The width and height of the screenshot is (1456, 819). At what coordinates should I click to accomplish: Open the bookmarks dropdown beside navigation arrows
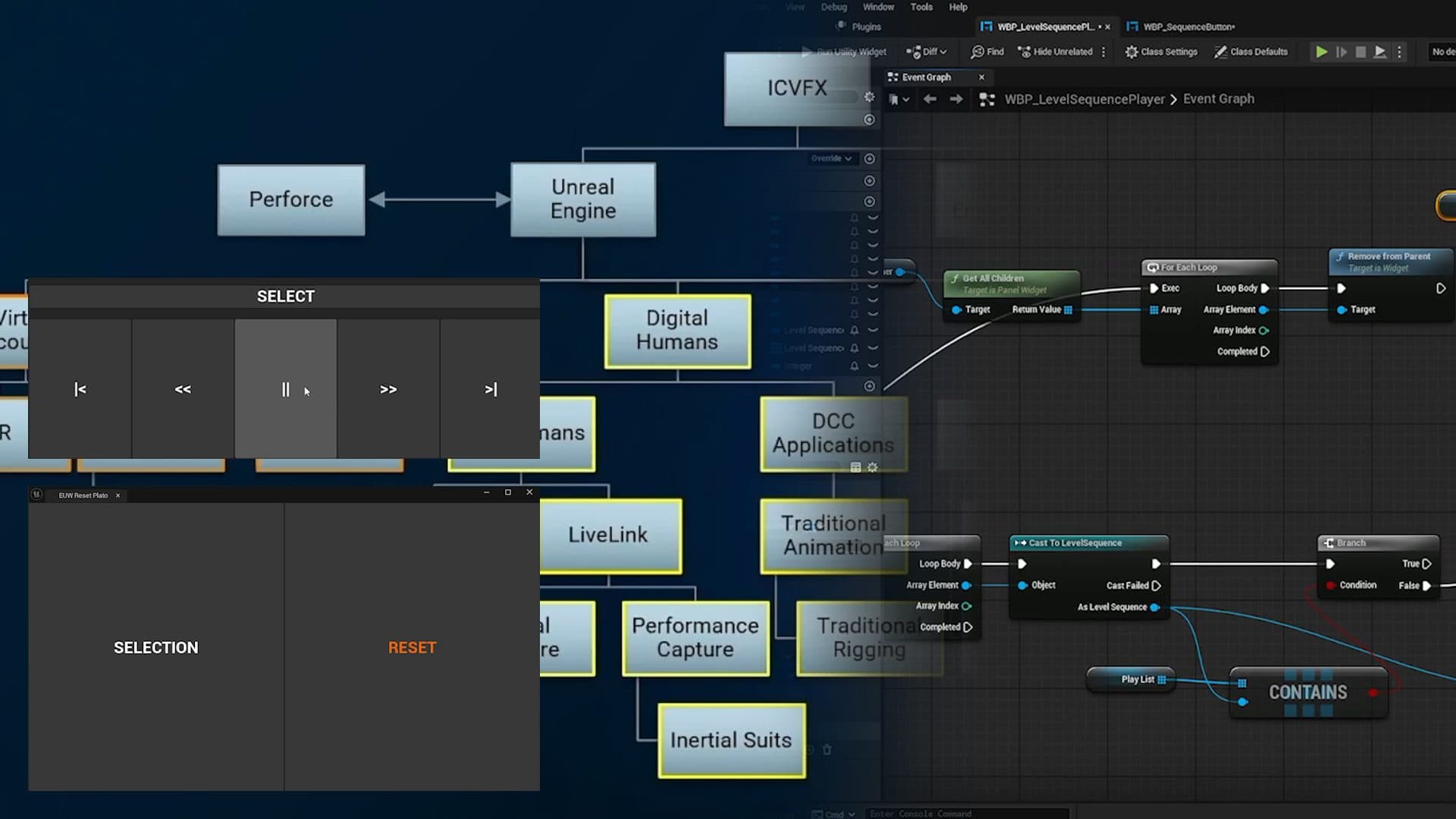pyautogui.click(x=899, y=99)
